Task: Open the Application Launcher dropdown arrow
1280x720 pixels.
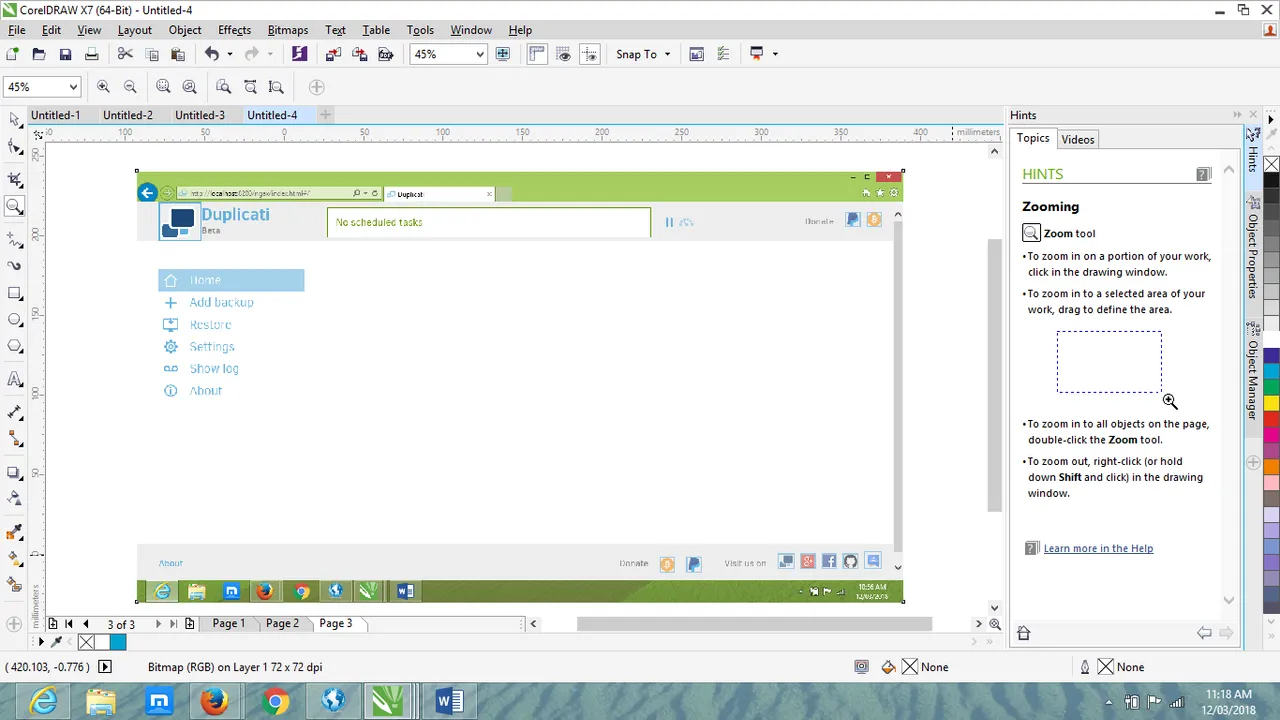Action: 775,54
